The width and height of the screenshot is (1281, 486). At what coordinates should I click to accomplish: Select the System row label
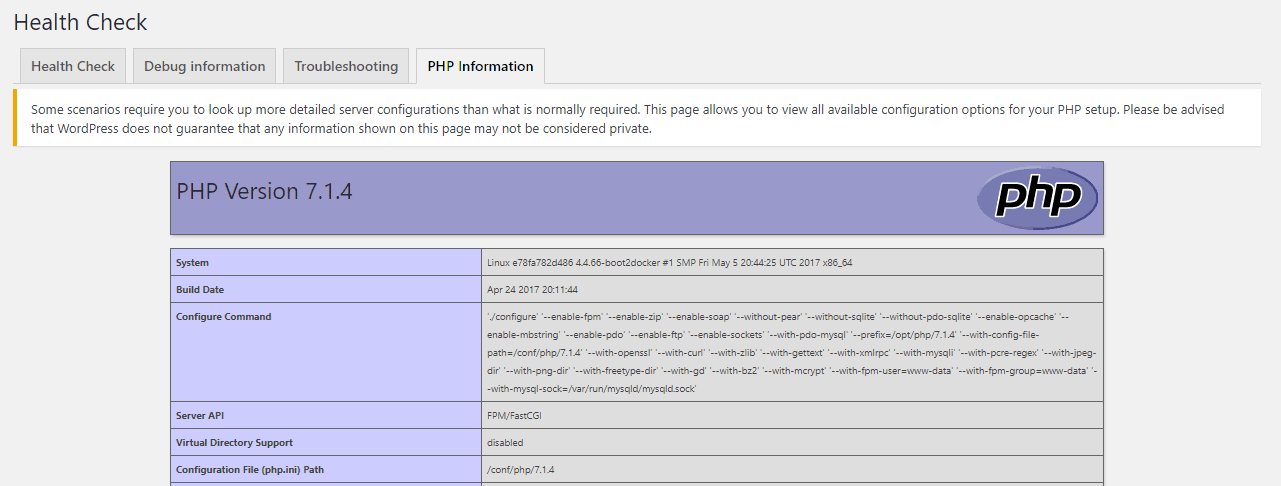192,263
